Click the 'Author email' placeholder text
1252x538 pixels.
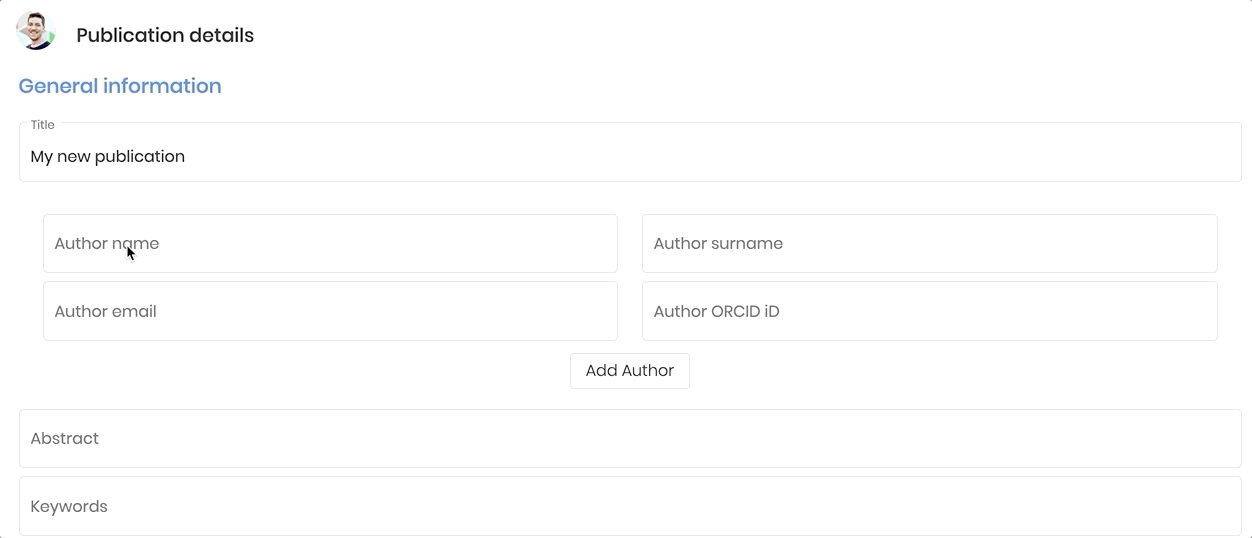tap(105, 311)
